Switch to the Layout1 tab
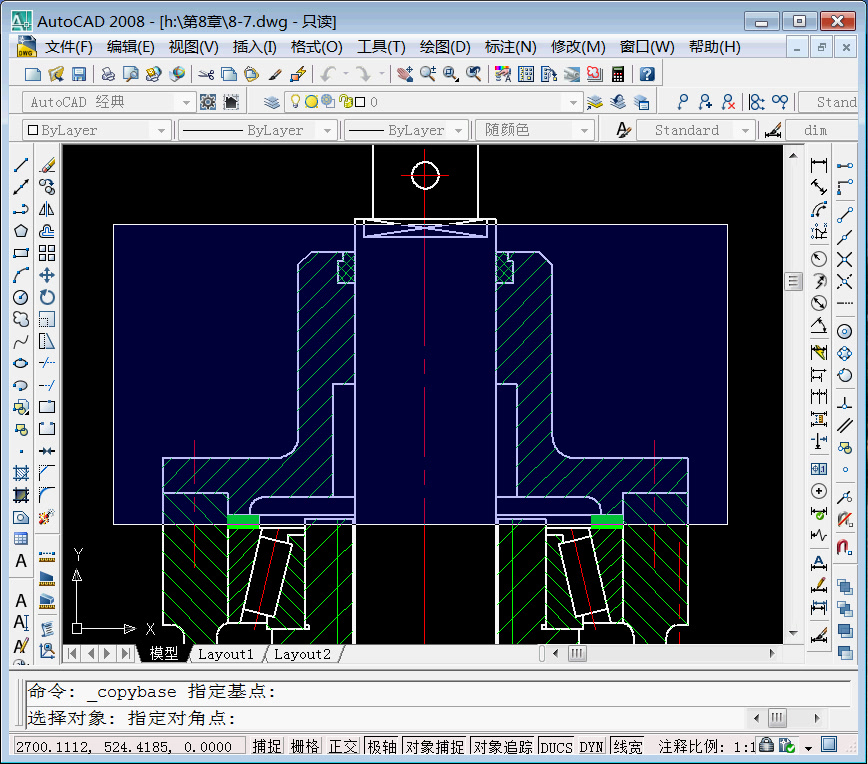The height and width of the screenshot is (764, 868). pyautogui.click(x=226, y=654)
